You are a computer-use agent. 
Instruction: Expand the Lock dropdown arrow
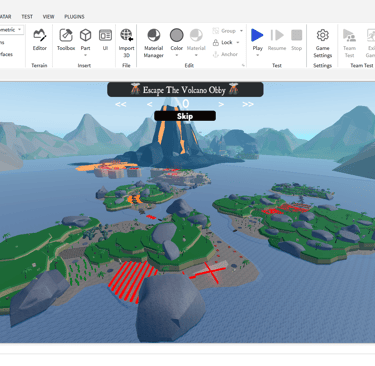click(238, 43)
